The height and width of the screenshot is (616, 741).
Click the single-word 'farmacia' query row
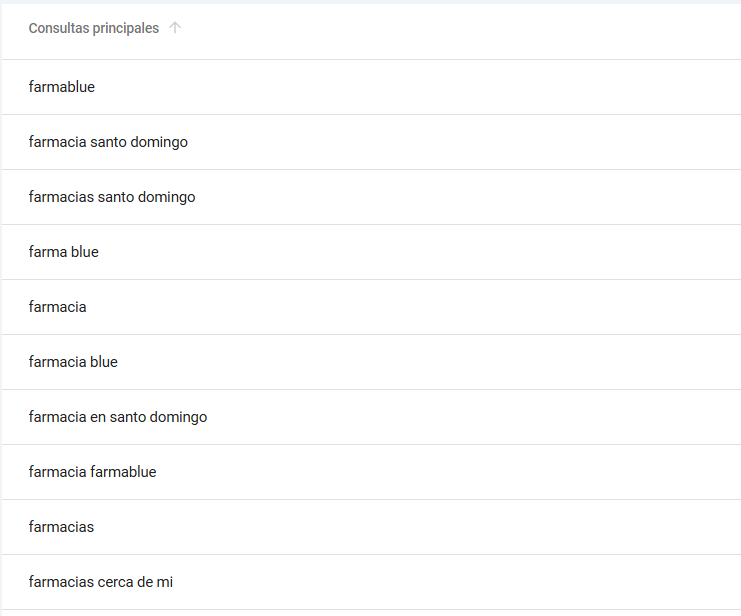371,307
